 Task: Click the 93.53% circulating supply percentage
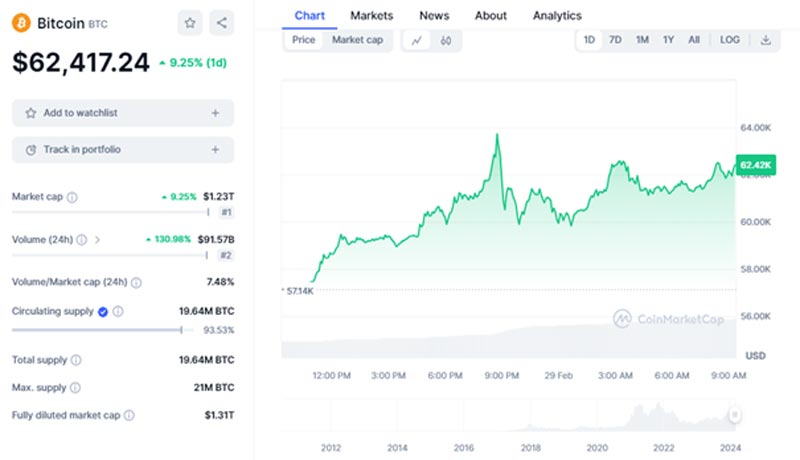pyautogui.click(x=218, y=330)
